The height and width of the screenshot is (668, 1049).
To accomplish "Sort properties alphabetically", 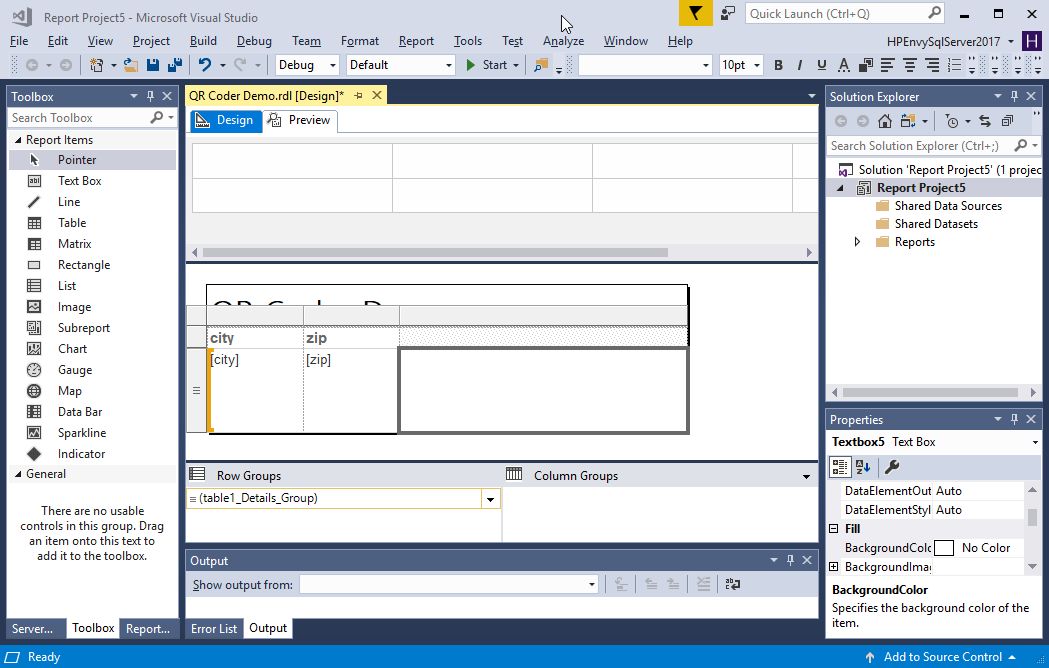I will point(863,467).
